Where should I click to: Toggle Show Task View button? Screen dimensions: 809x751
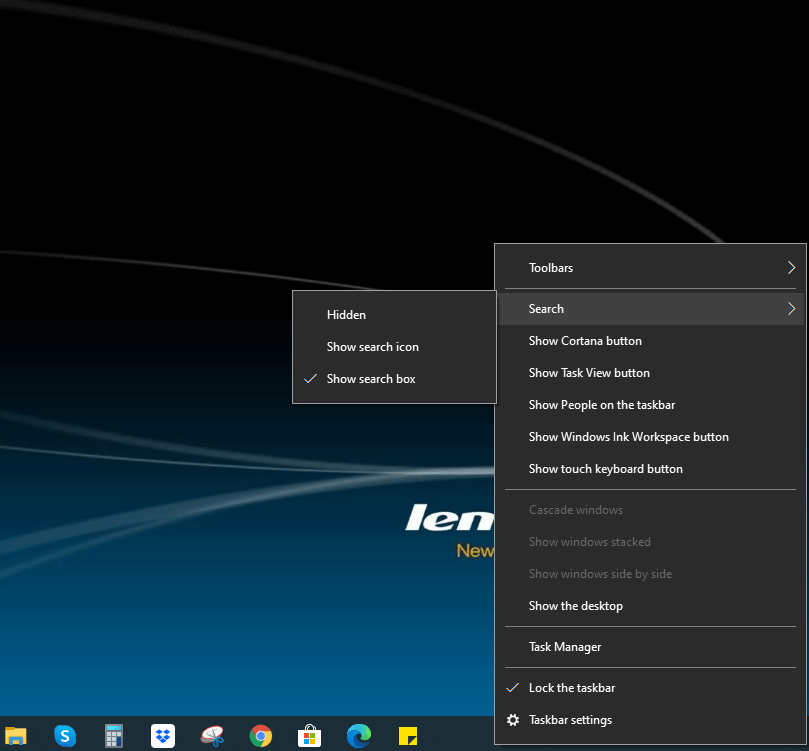[x=650, y=373]
